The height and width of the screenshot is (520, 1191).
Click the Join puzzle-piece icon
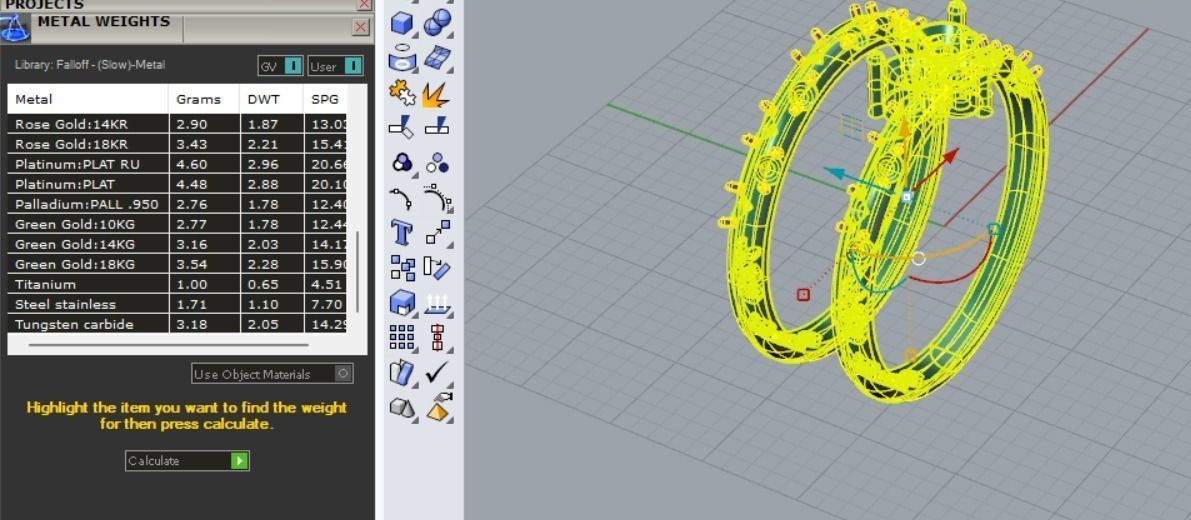401,93
